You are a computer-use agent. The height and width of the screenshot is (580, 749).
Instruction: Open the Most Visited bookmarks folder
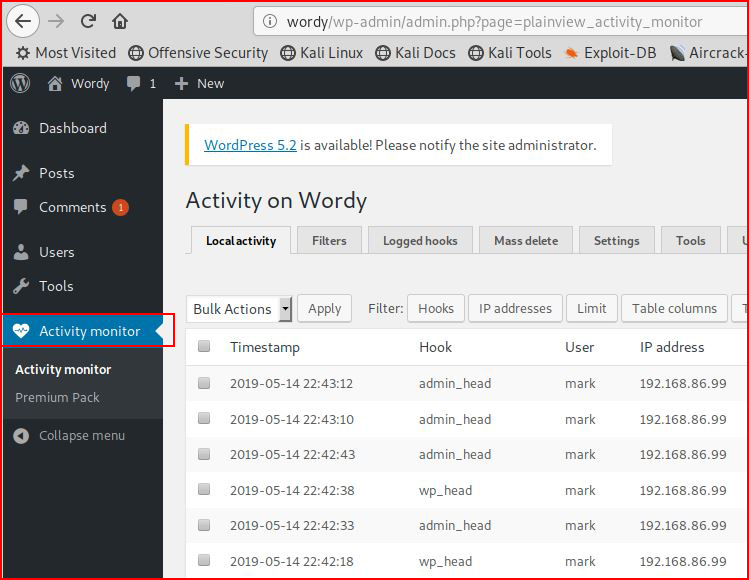(x=66, y=53)
